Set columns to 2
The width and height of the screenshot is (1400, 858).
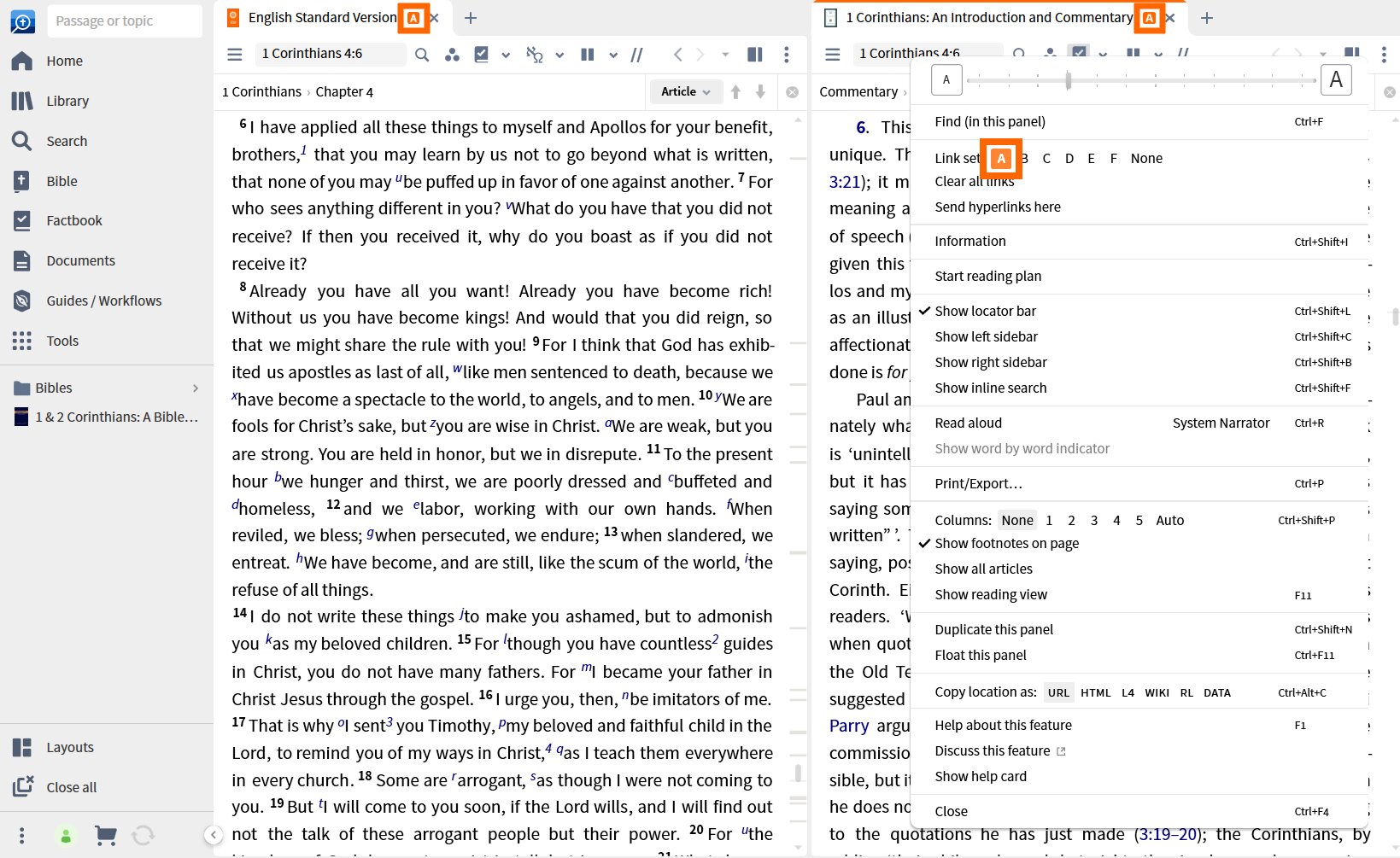pyautogui.click(x=1071, y=520)
